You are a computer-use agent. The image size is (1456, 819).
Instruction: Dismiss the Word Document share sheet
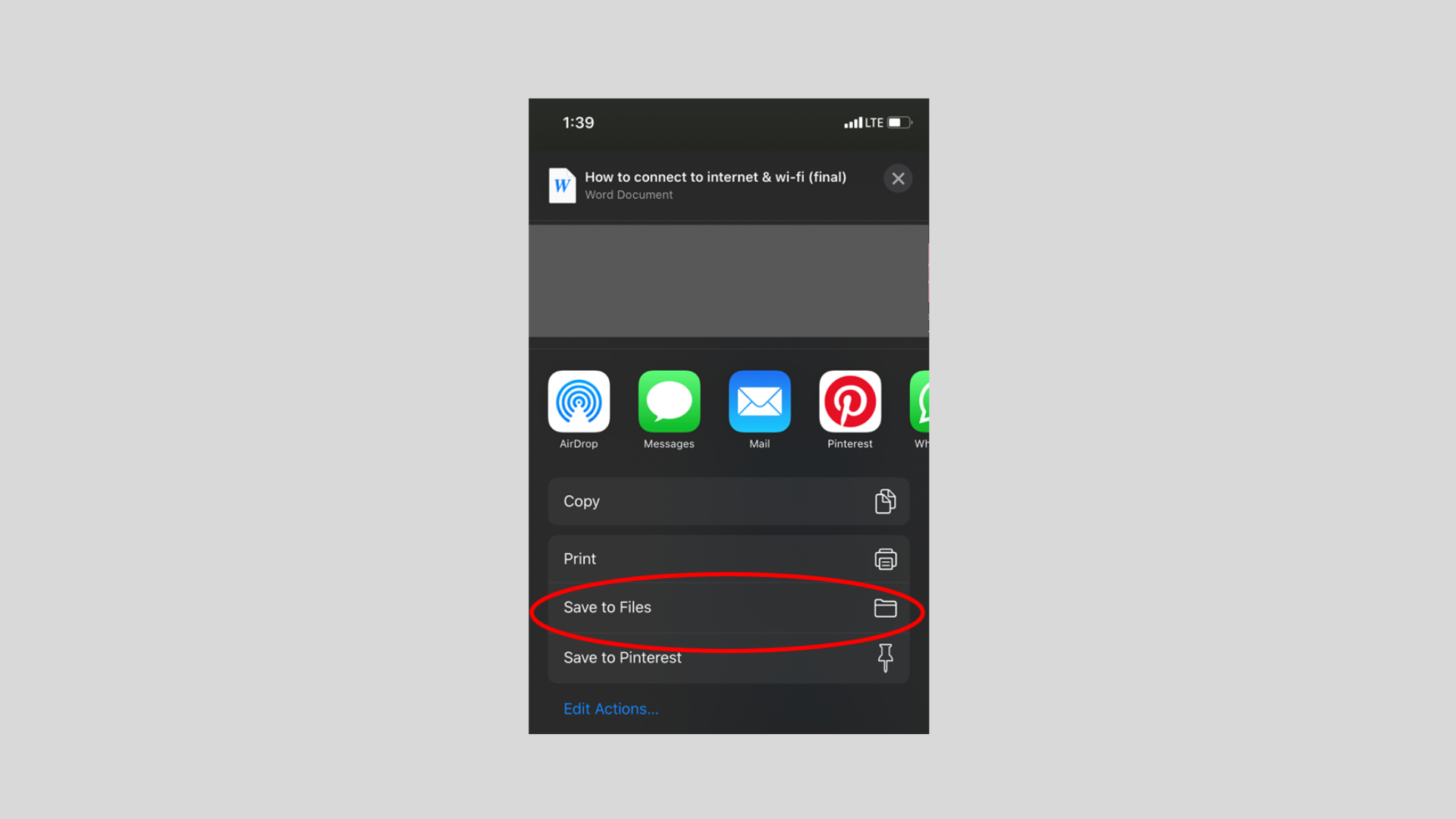[898, 178]
